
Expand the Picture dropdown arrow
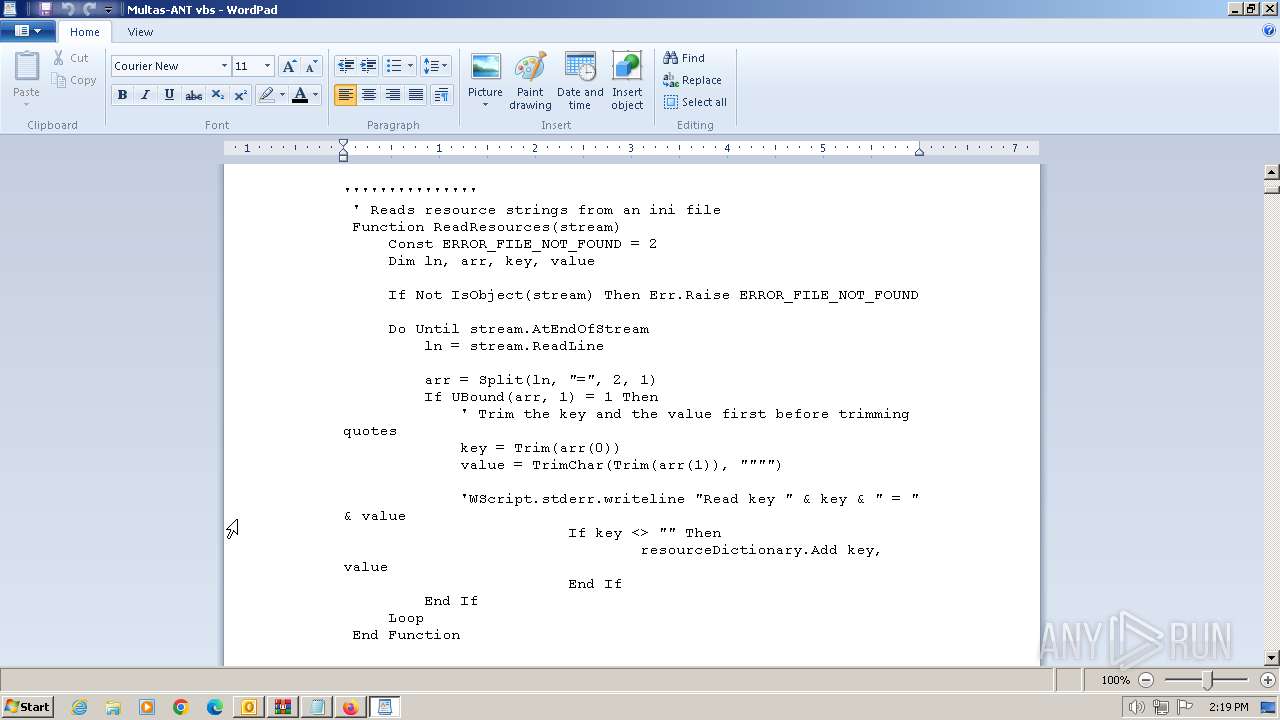click(x=486, y=104)
